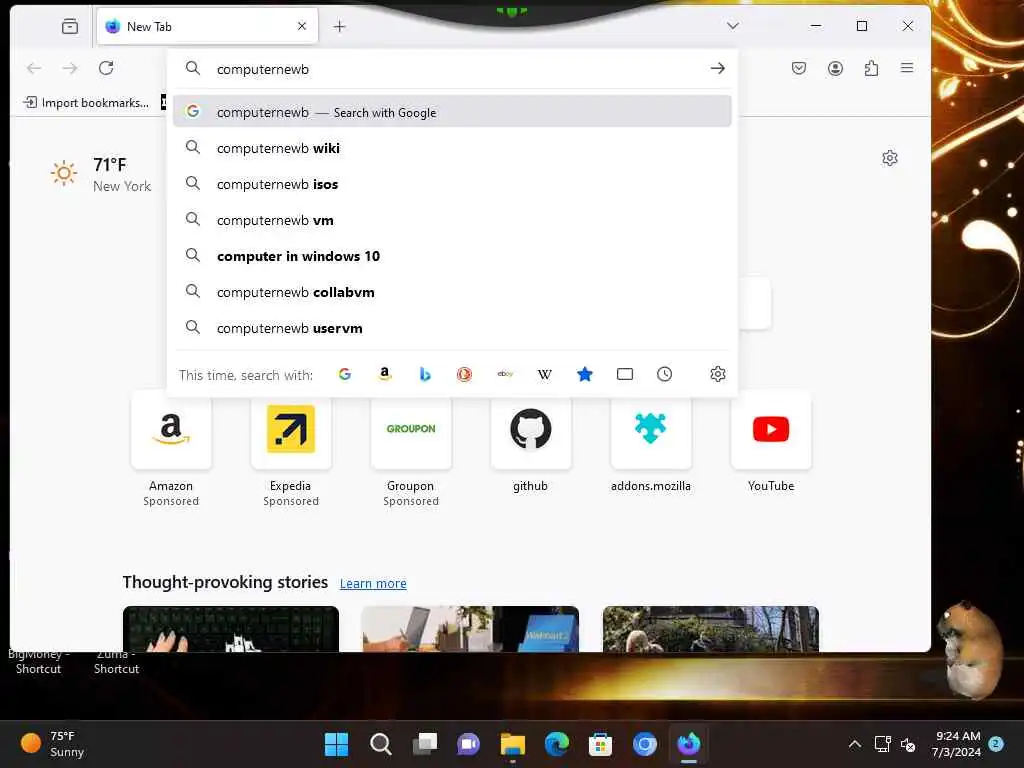
Task: Open the taskbar weather widget 75°F Sunny
Action: pyautogui.click(x=52, y=744)
